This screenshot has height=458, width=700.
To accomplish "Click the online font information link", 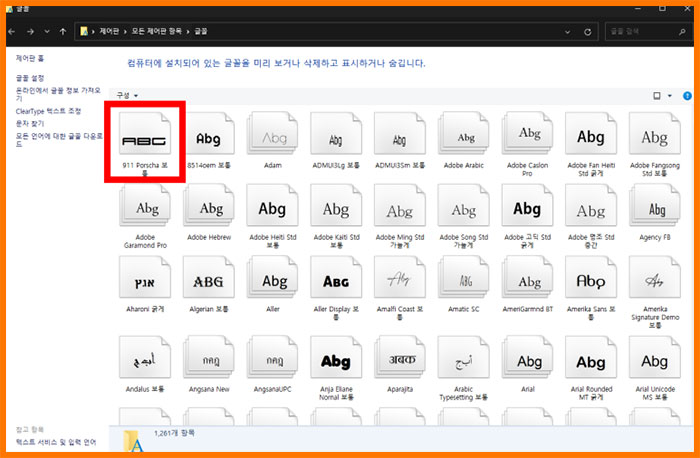I will [58, 94].
